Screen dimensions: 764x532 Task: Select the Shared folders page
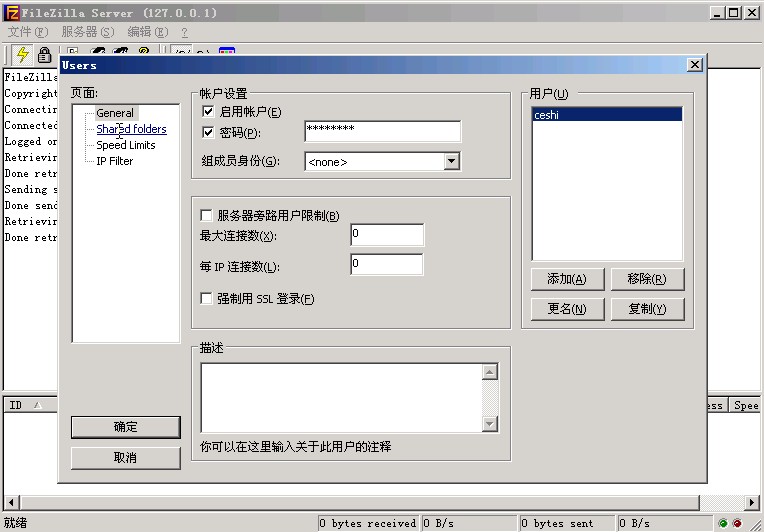(132, 129)
